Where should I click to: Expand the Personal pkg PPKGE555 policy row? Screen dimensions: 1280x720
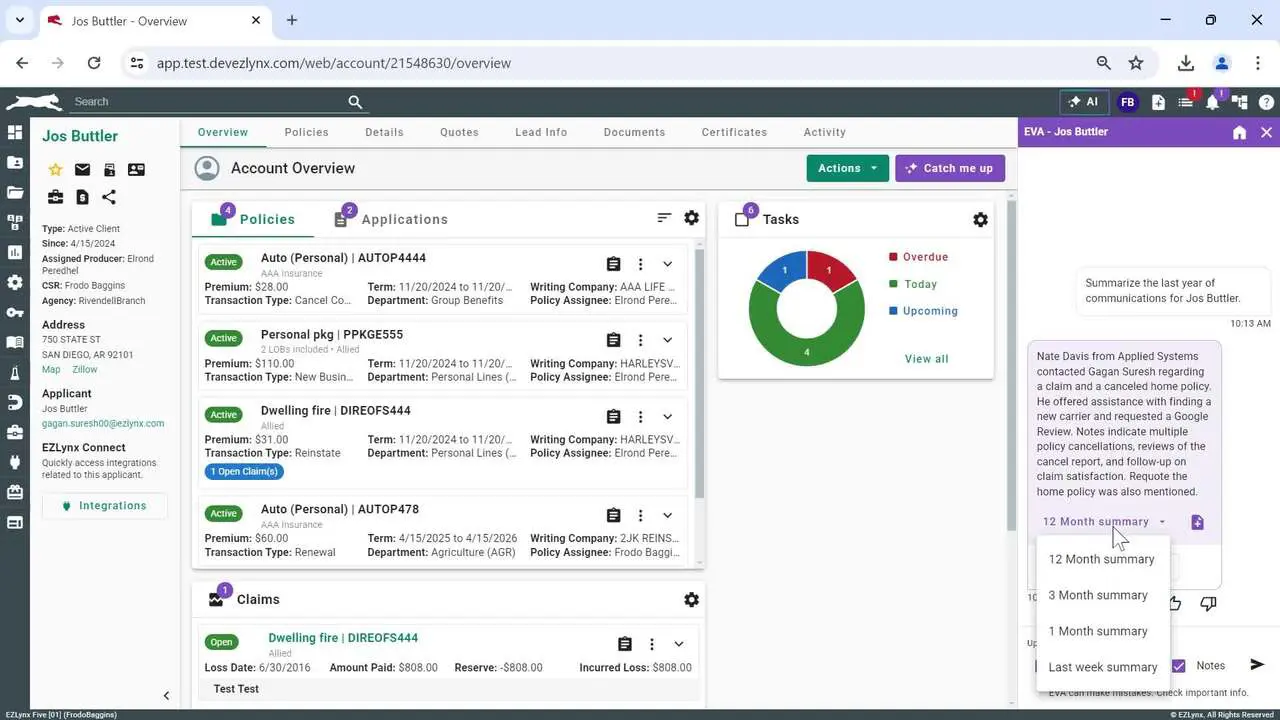(668, 340)
